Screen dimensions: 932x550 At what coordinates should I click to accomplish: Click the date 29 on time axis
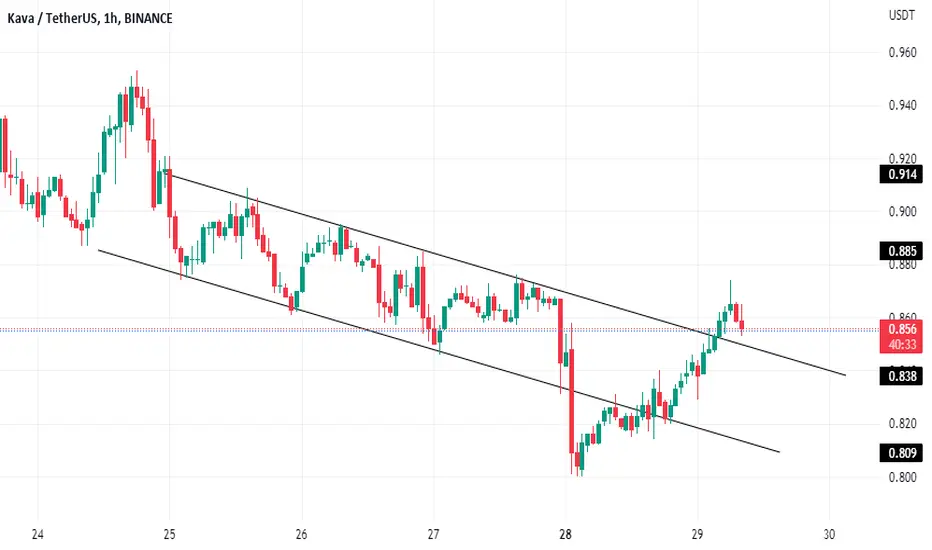pyautogui.click(x=697, y=534)
